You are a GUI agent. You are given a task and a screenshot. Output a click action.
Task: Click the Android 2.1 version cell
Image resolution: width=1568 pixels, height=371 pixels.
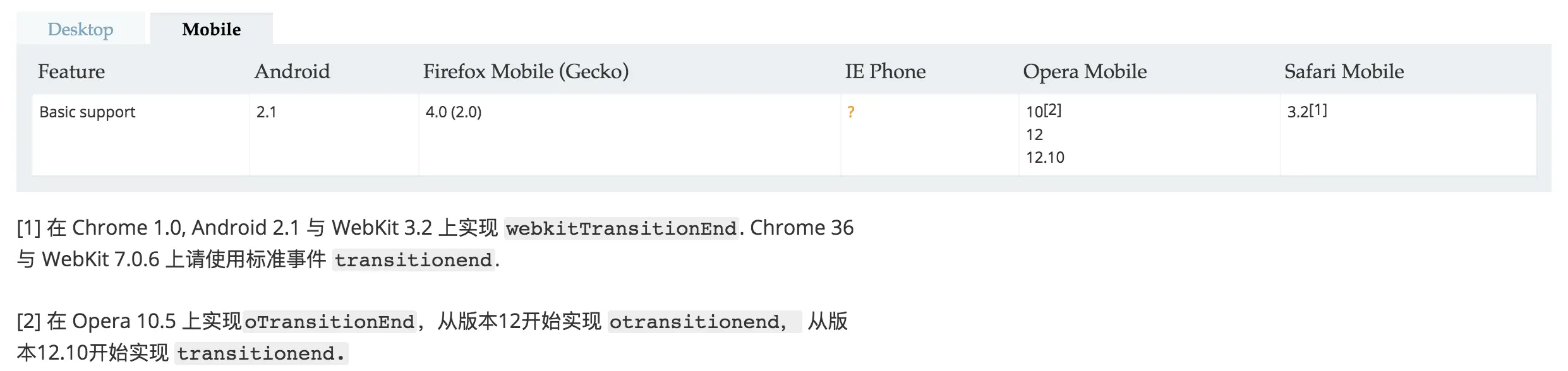(x=267, y=112)
